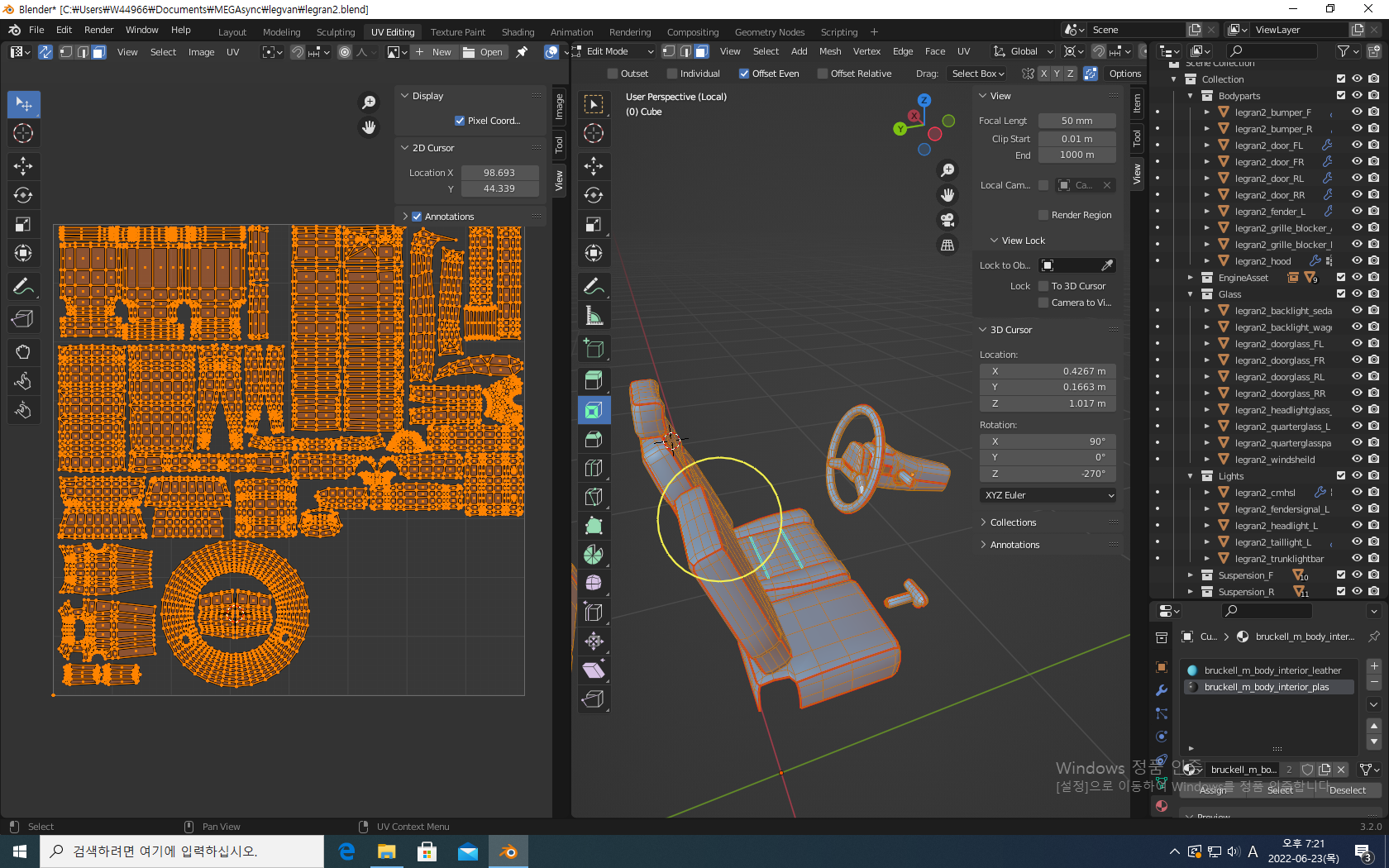
Task: Toggle camera view in 3D viewport
Action: click(947, 220)
